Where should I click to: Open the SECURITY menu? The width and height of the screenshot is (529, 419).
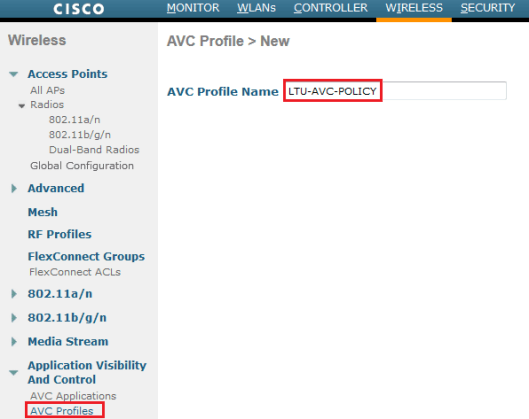(488, 8)
